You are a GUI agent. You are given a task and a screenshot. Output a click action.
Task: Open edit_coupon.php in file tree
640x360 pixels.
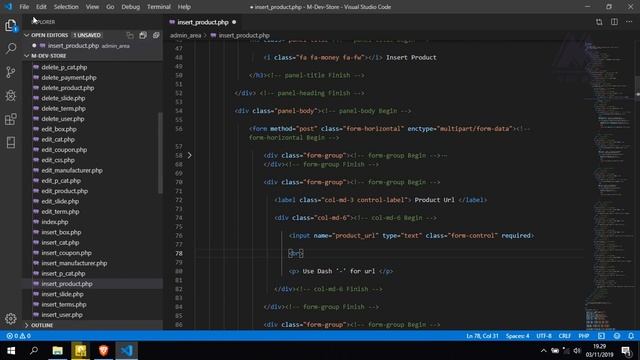click(93, 150)
